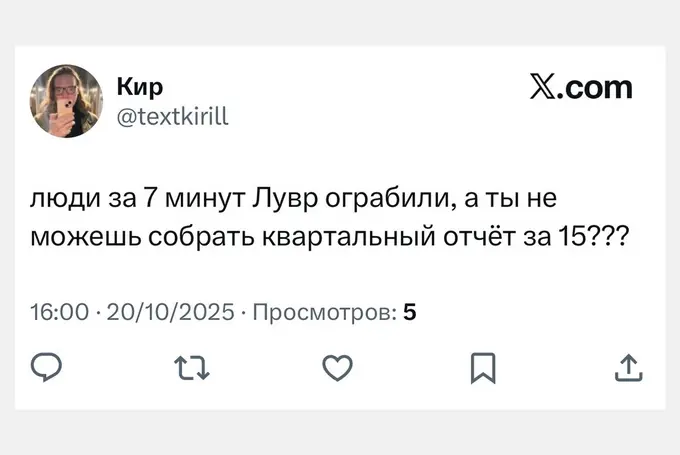Repost the tweet using the arrows icon

tap(194, 368)
